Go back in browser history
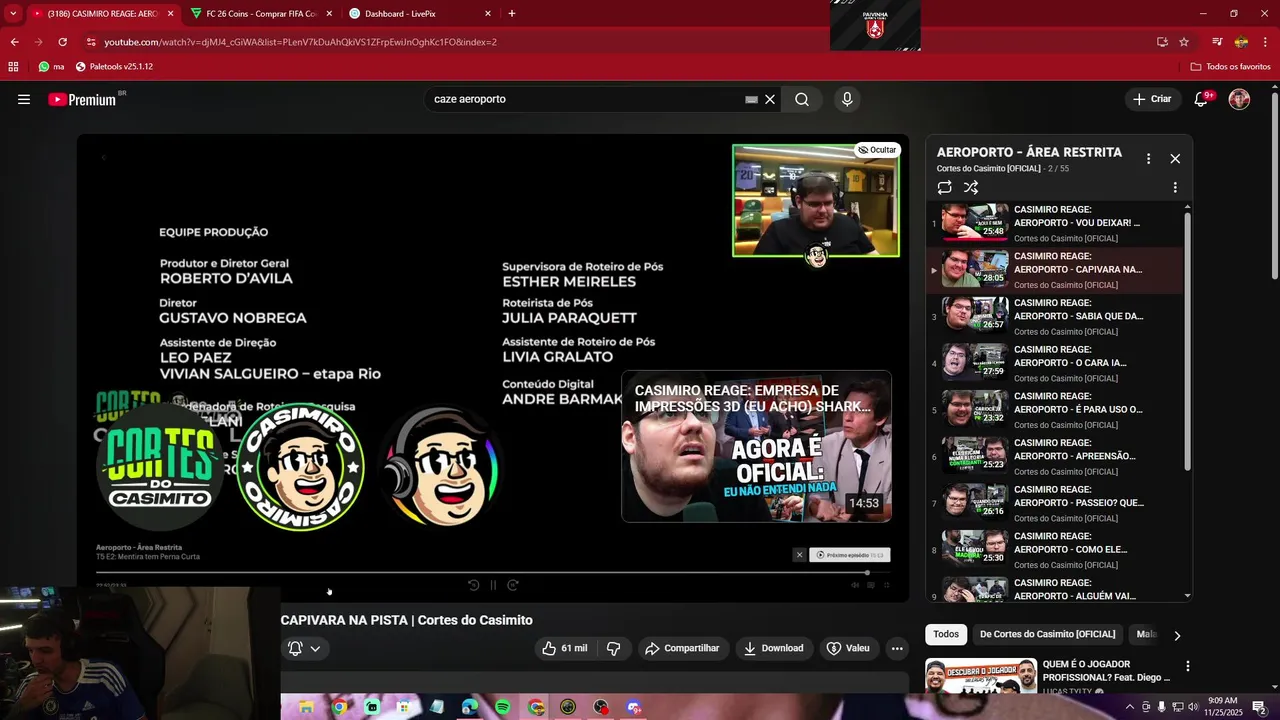The height and width of the screenshot is (720, 1280). (x=14, y=42)
